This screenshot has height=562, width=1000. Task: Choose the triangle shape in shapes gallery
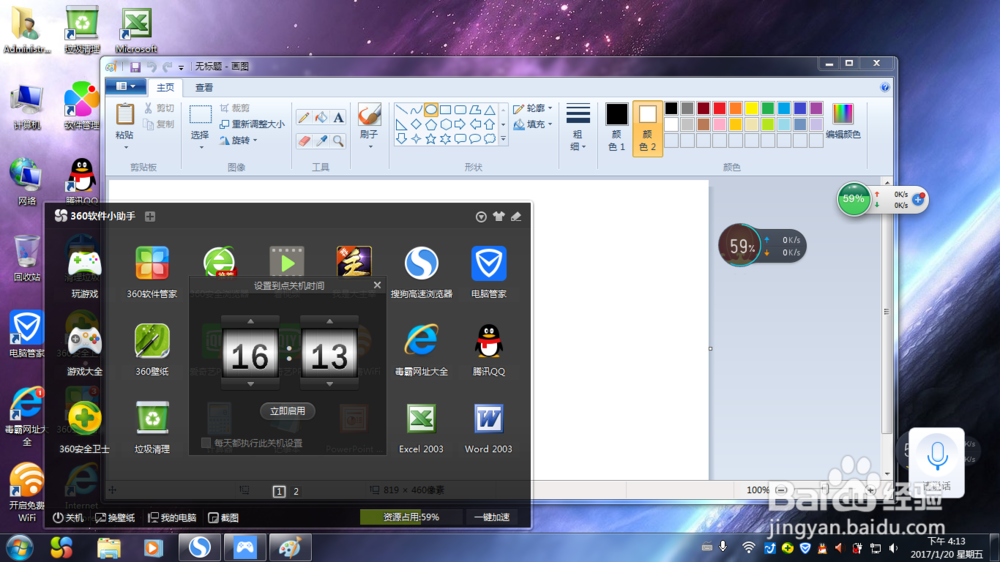489,110
